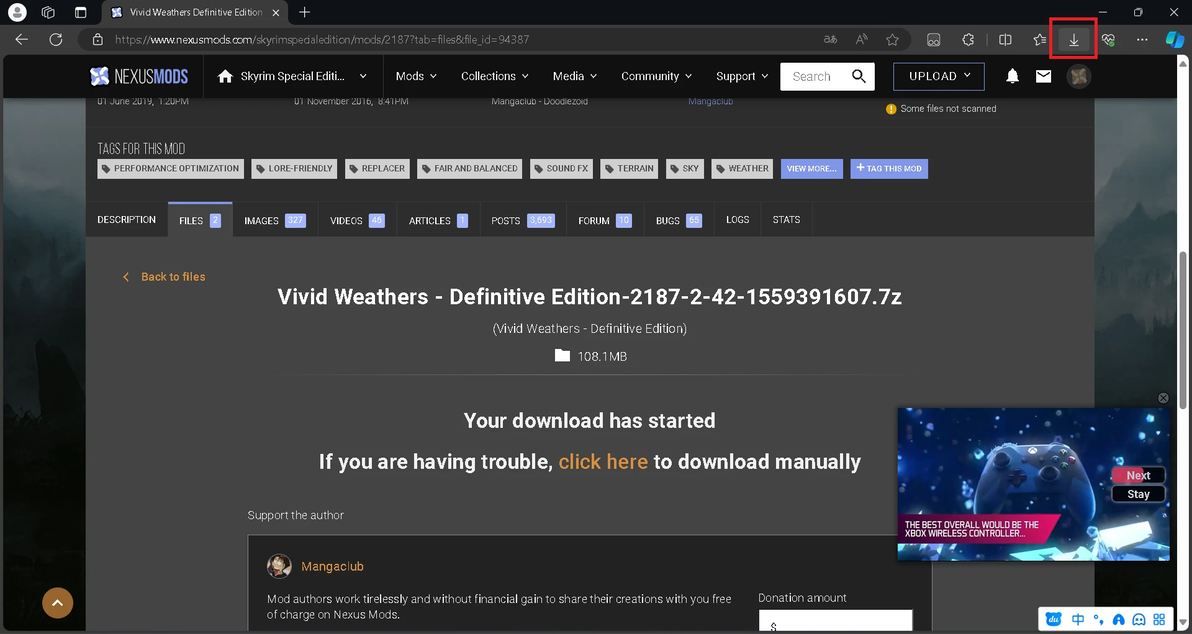Click the PERFORMANCE OPTIMIZATION tag
The height and width of the screenshot is (634, 1192).
[170, 169]
